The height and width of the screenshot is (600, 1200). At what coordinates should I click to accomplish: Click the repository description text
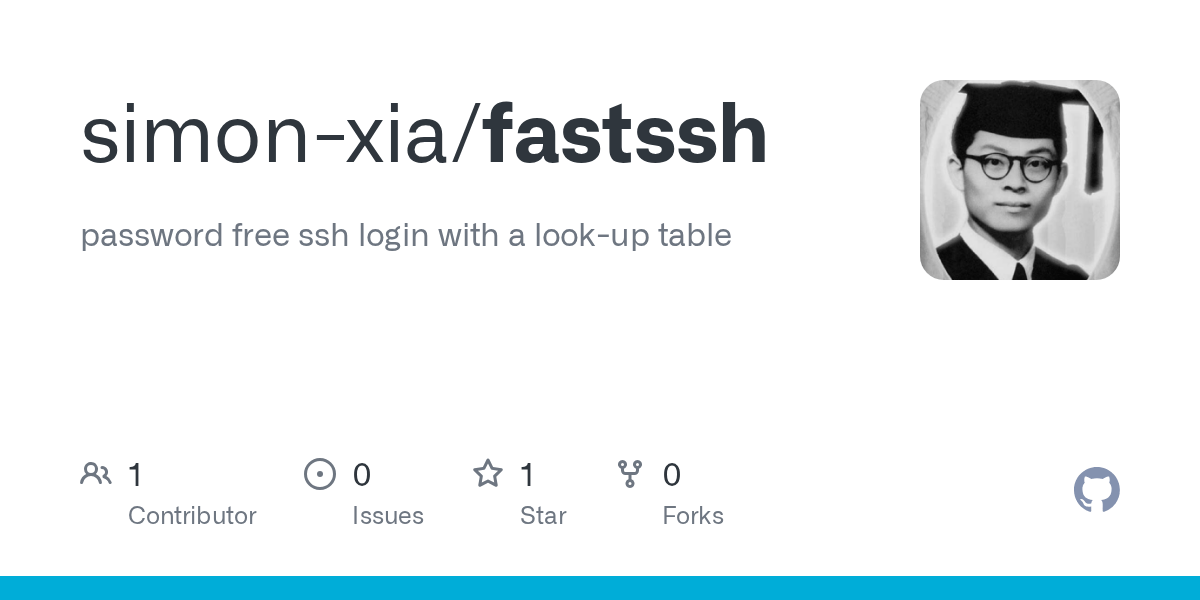click(406, 236)
